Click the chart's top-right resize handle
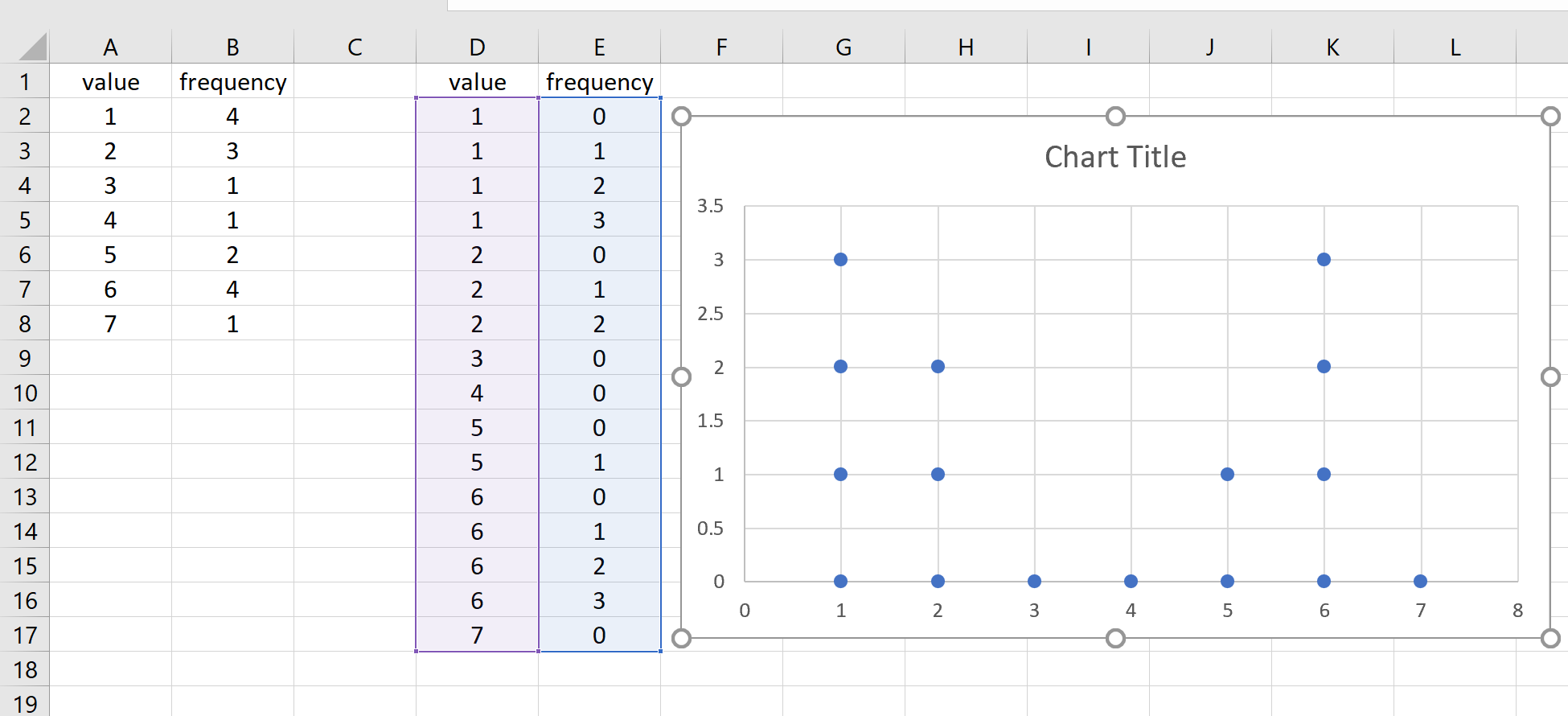Image resolution: width=1568 pixels, height=716 pixels. point(1550,117)
